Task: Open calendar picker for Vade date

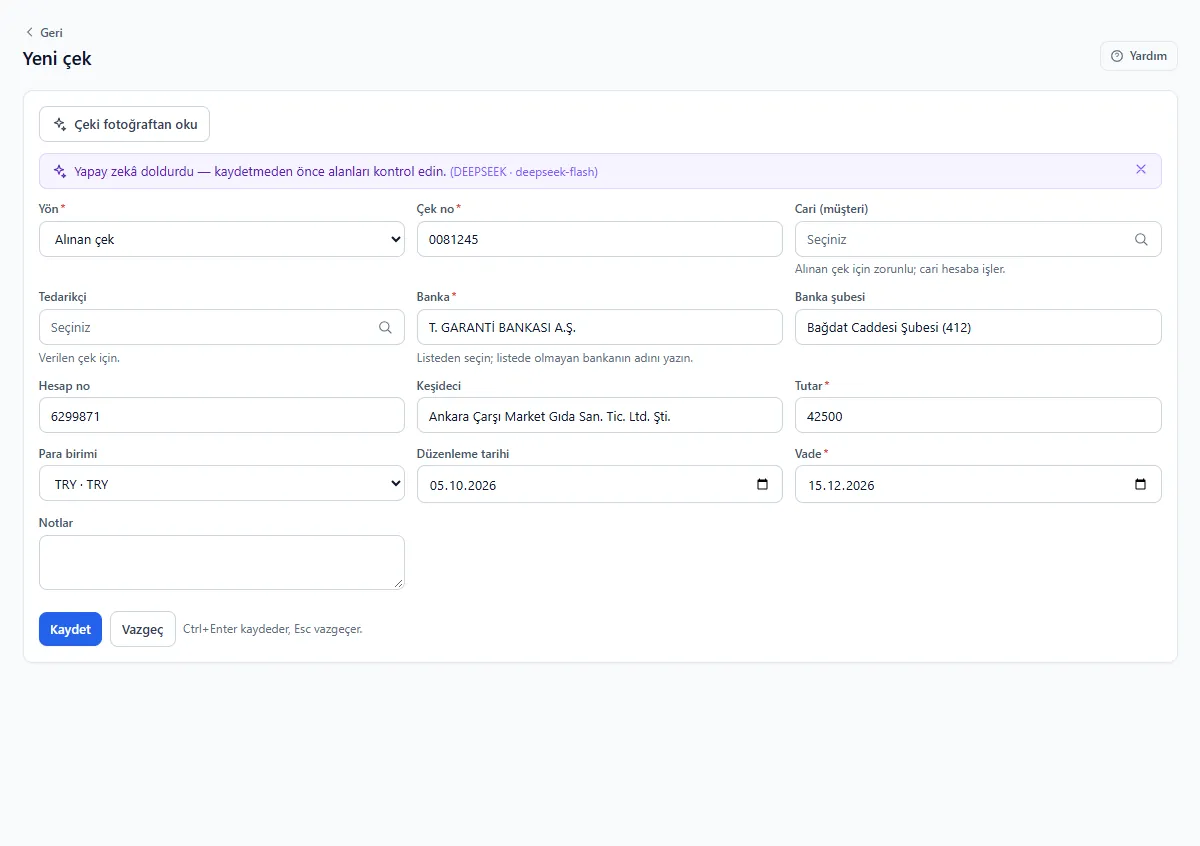Action: tap(1141, 485)
